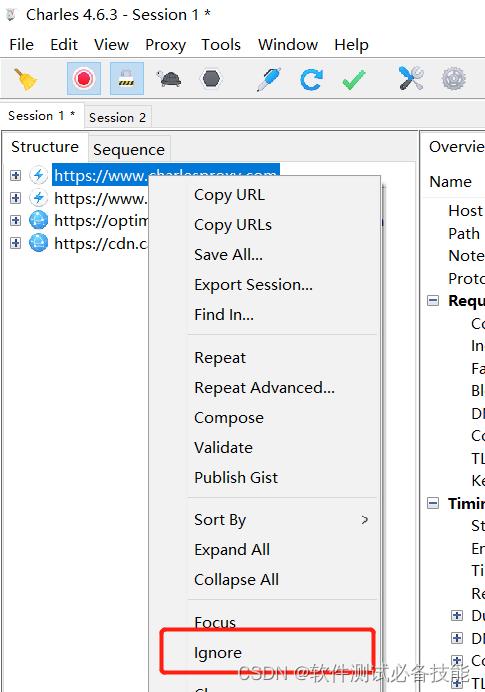Toggle the red recording button
The image size is (485, 692).
point(84,79)
